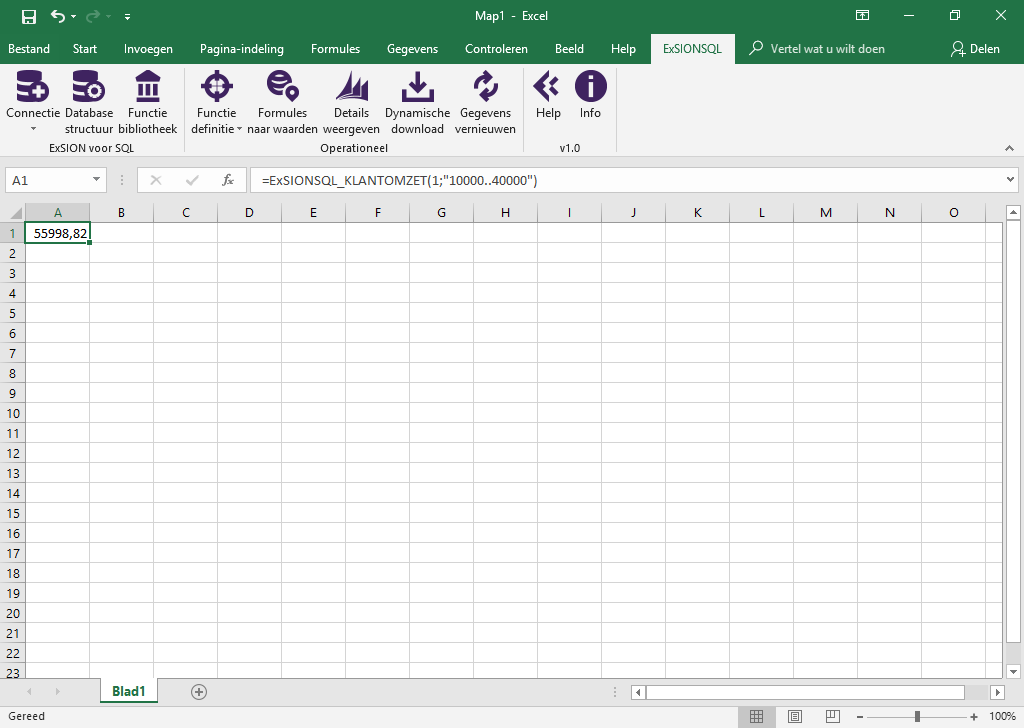This screenshot has height=728, width=1024.
Task: Insert function using the fx button
Action: 228,180
